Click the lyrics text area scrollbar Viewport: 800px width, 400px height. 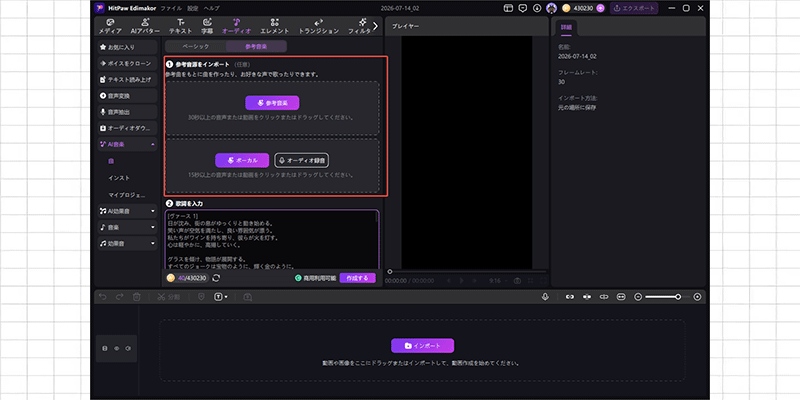(x=377, y=218)
